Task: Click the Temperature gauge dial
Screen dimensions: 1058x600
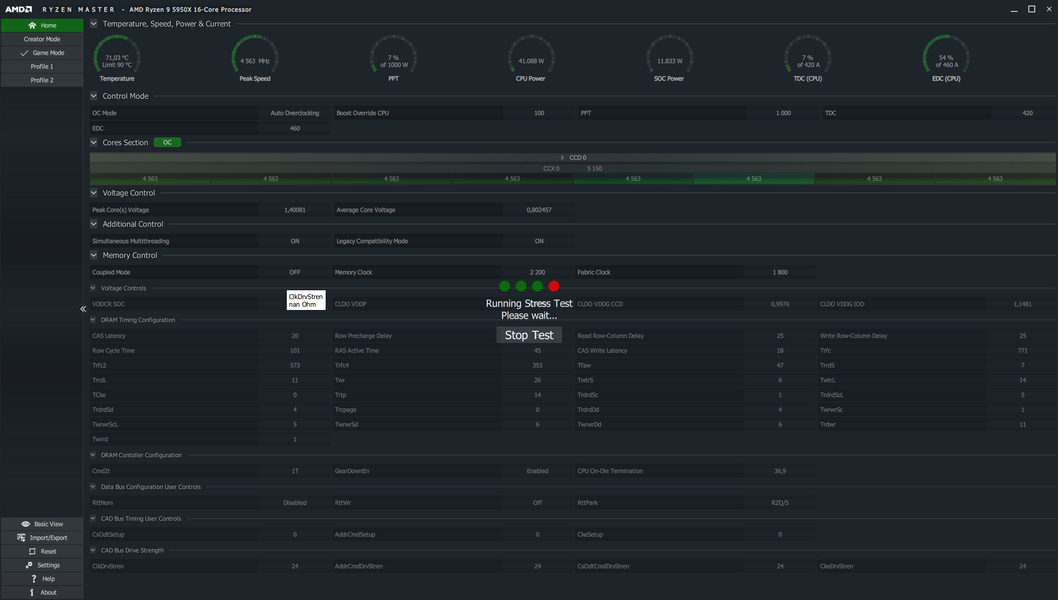Action: coord(117,57)
